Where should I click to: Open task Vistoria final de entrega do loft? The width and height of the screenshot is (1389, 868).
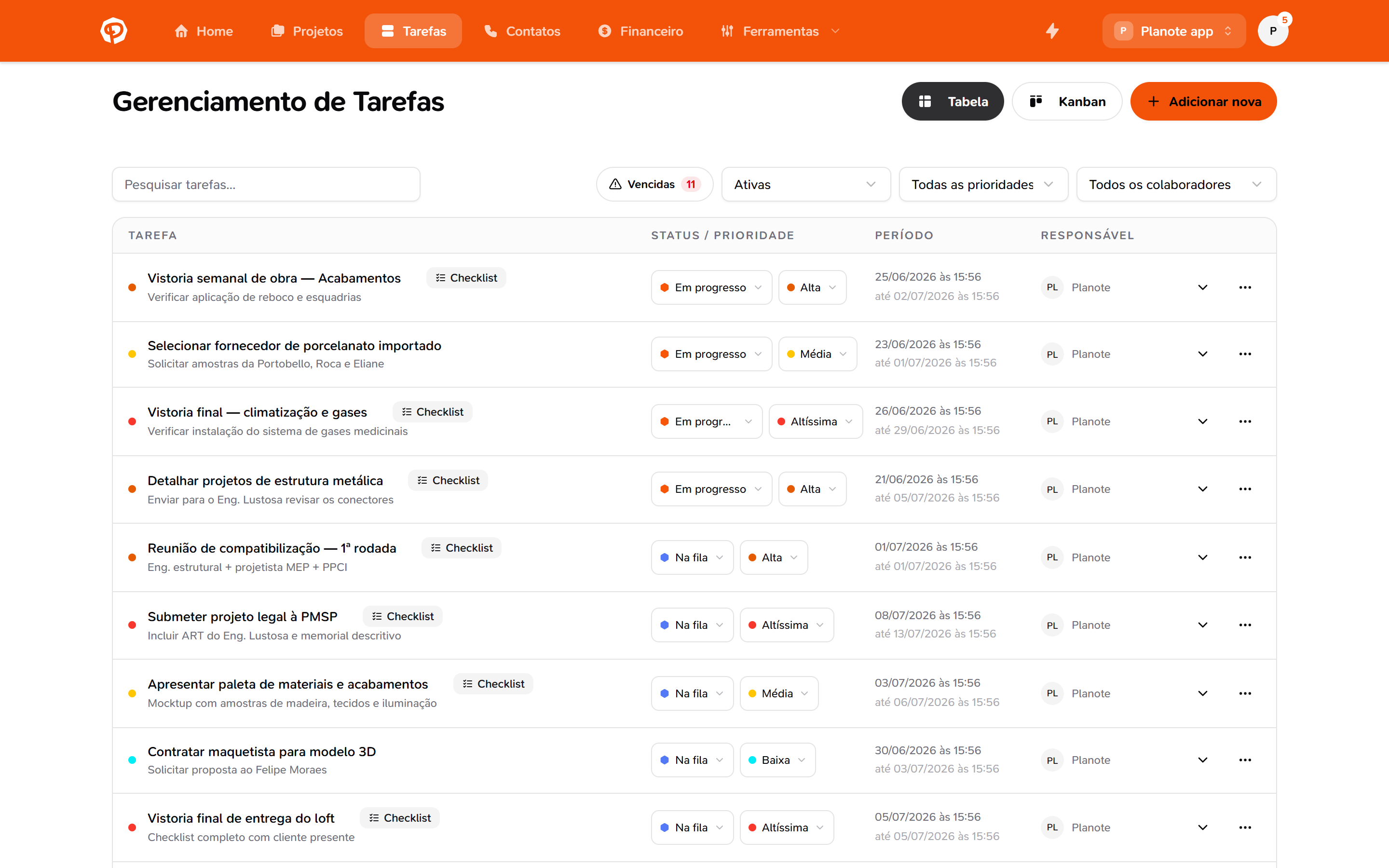pos(241,819)
